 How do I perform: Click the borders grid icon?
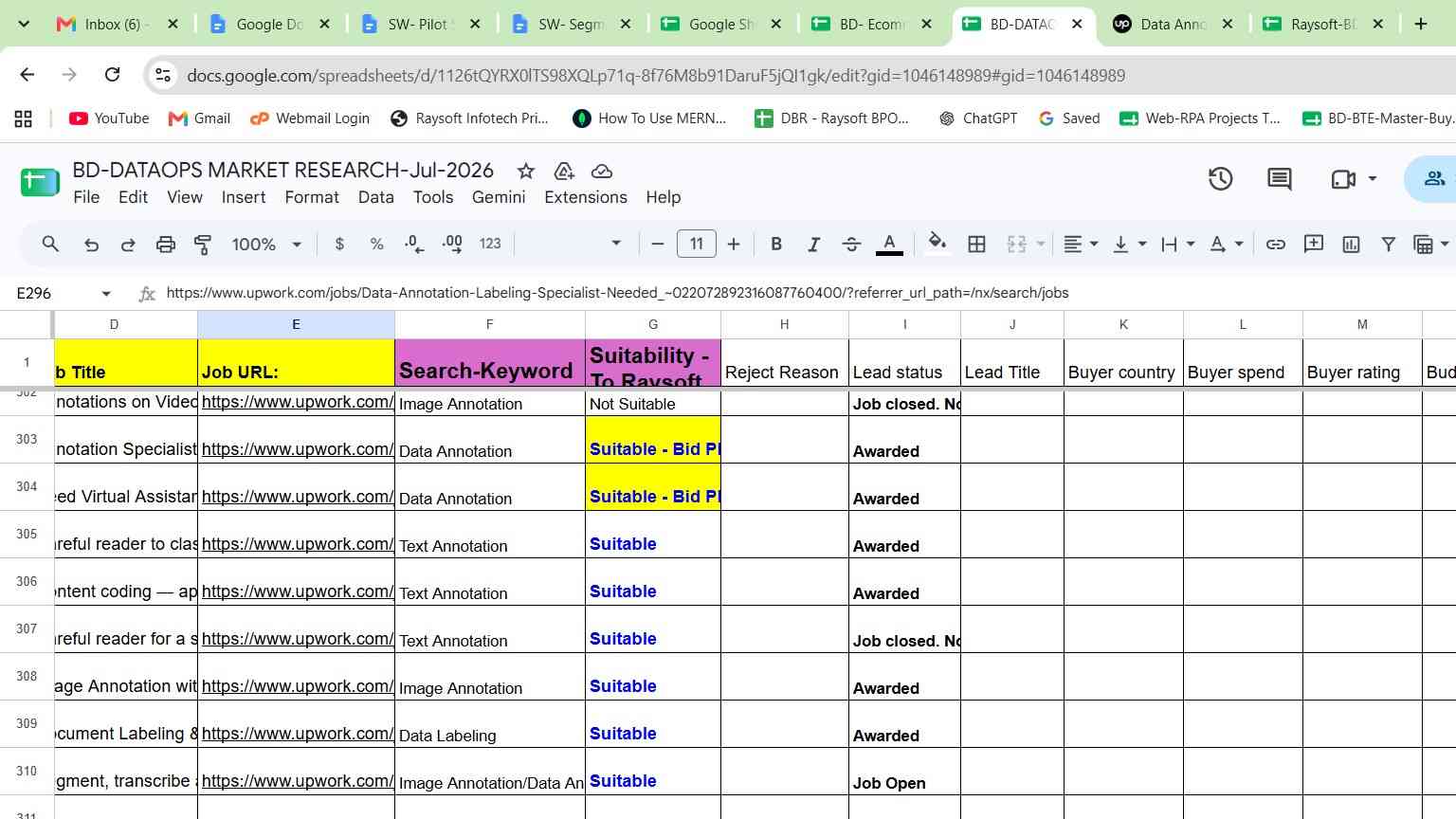[x=976, y=245]
